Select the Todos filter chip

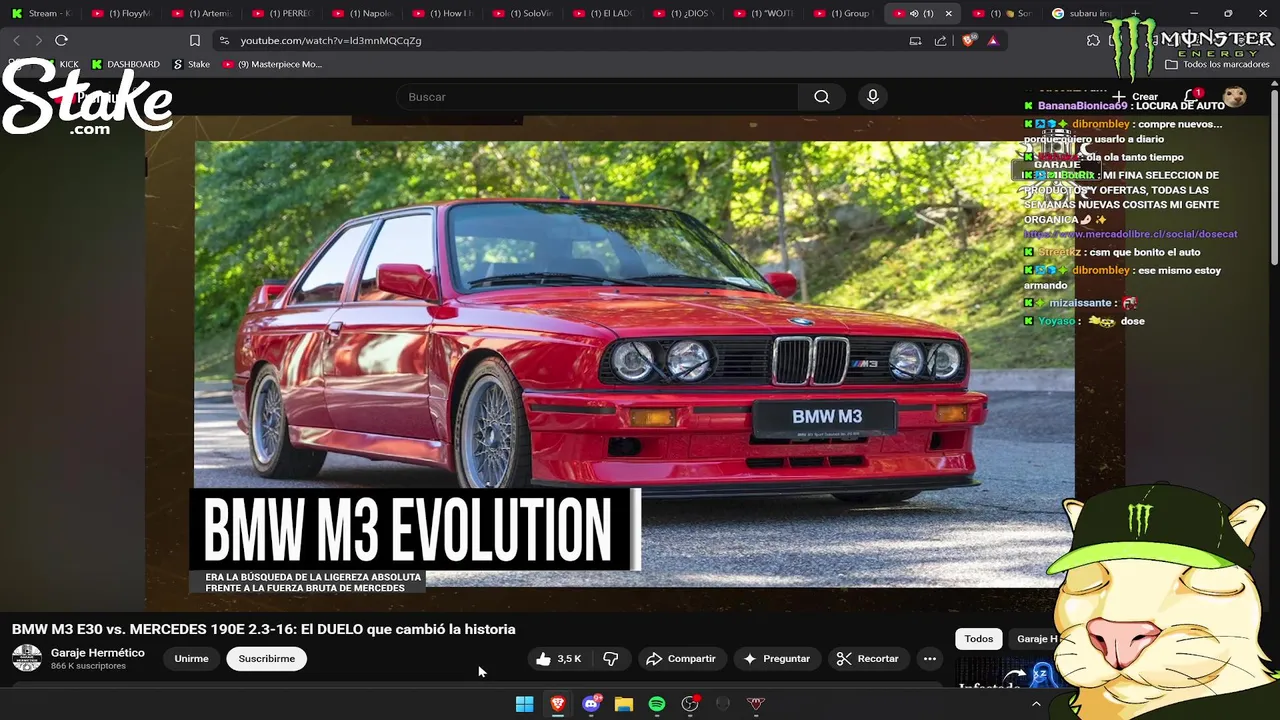pyautogui.click(x=979, y=639)
